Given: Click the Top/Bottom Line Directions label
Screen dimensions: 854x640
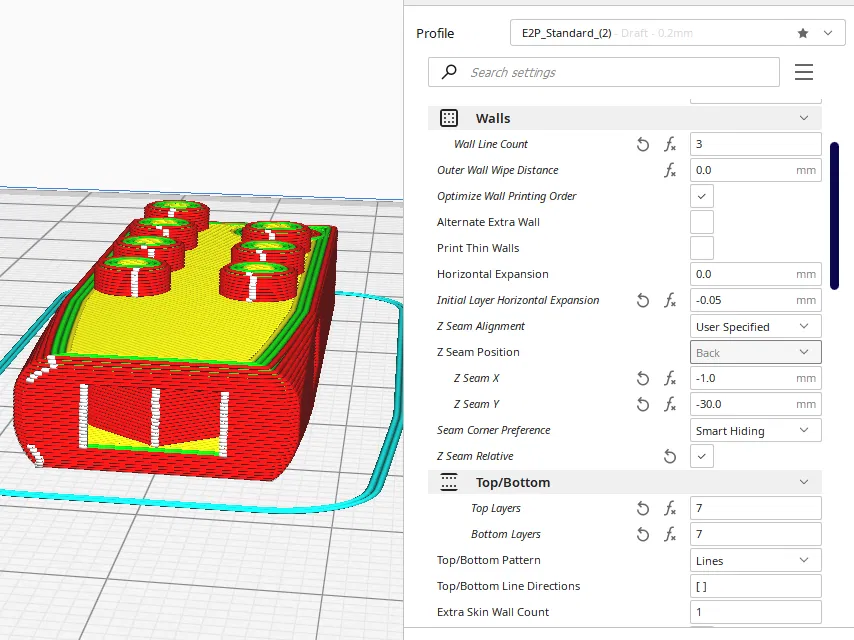Looking at the screenshot, I should (x=508, y=587).
